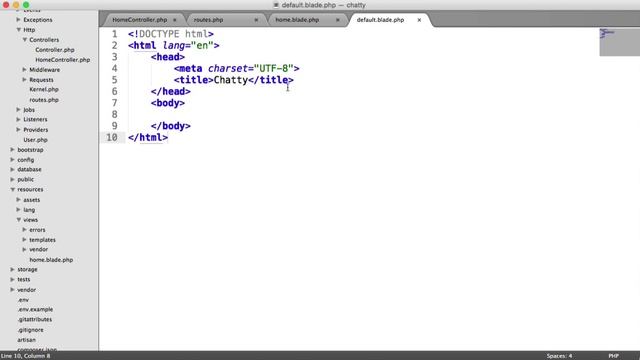Open the .env file in sidebar
The width and height of the screenshot is (640, 360).
click(23, 300)
